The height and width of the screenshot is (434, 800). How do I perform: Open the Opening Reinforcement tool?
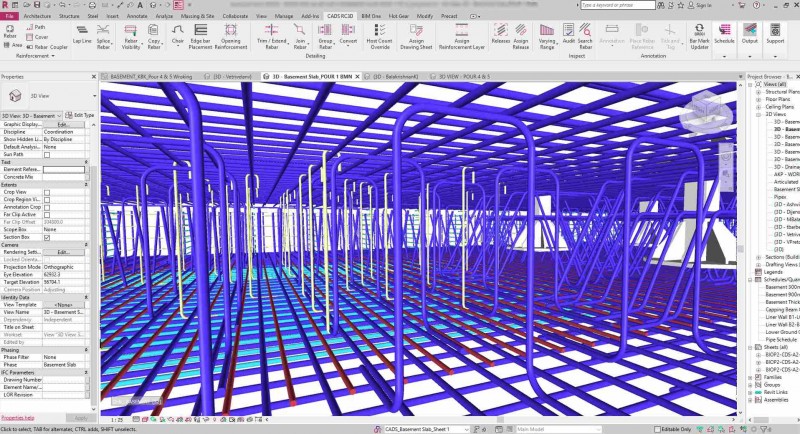(231, 36)
